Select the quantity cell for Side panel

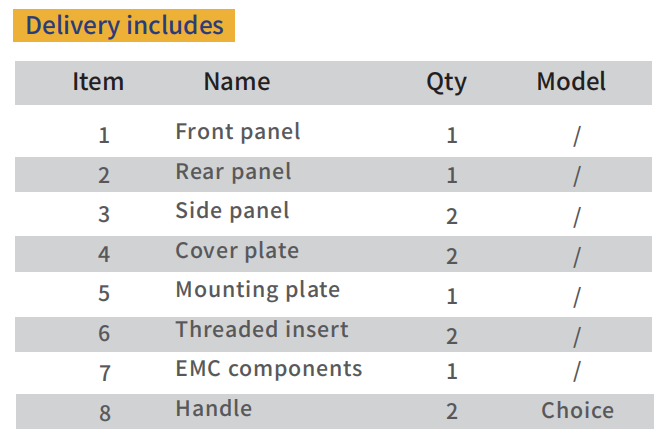click(x=452, y=216)
